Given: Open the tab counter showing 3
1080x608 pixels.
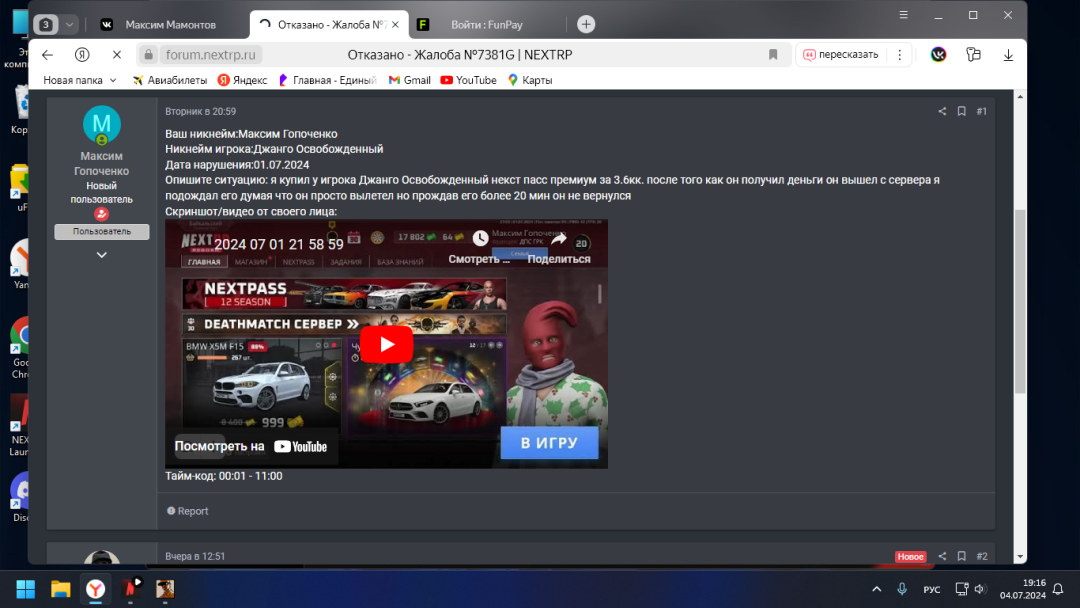Looking at the screenshot, I should point(45,25).
